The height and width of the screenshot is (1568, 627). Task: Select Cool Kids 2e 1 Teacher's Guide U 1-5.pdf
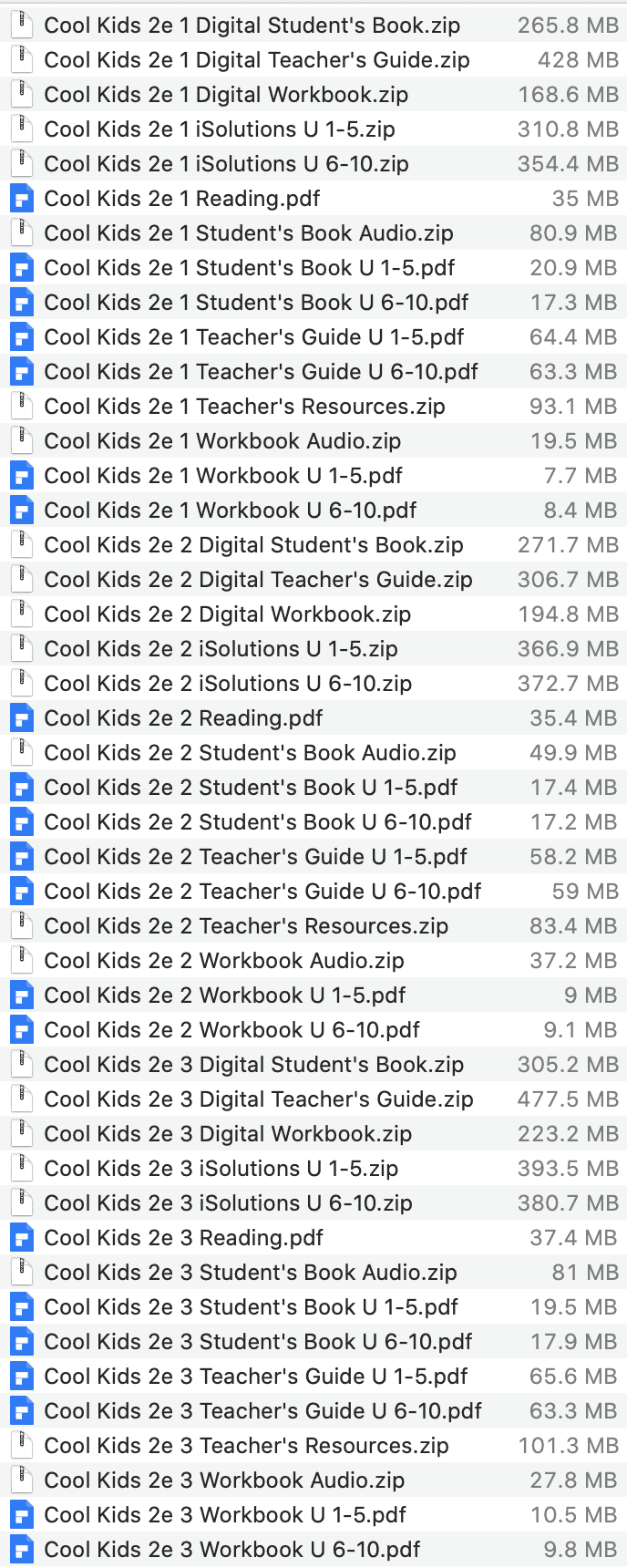tap(254, 337)
